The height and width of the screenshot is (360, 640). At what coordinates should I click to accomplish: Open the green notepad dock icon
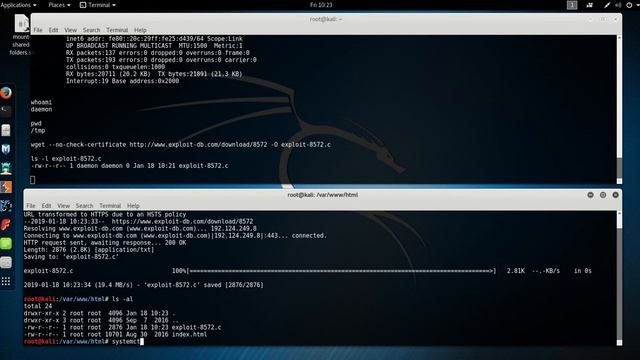[x=6, y=244]
